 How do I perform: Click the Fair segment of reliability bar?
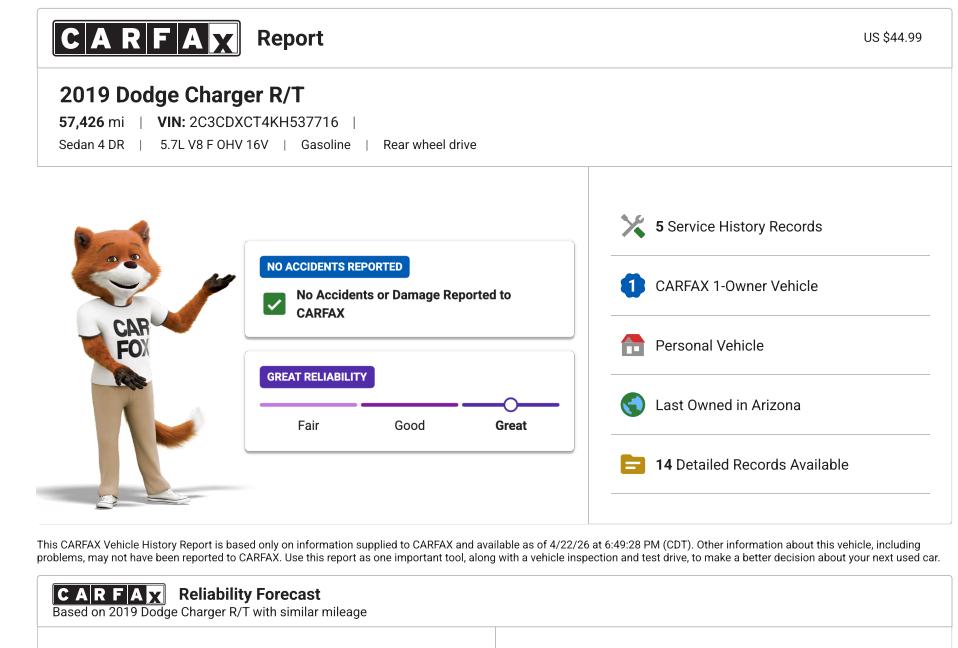pos(308,404)
